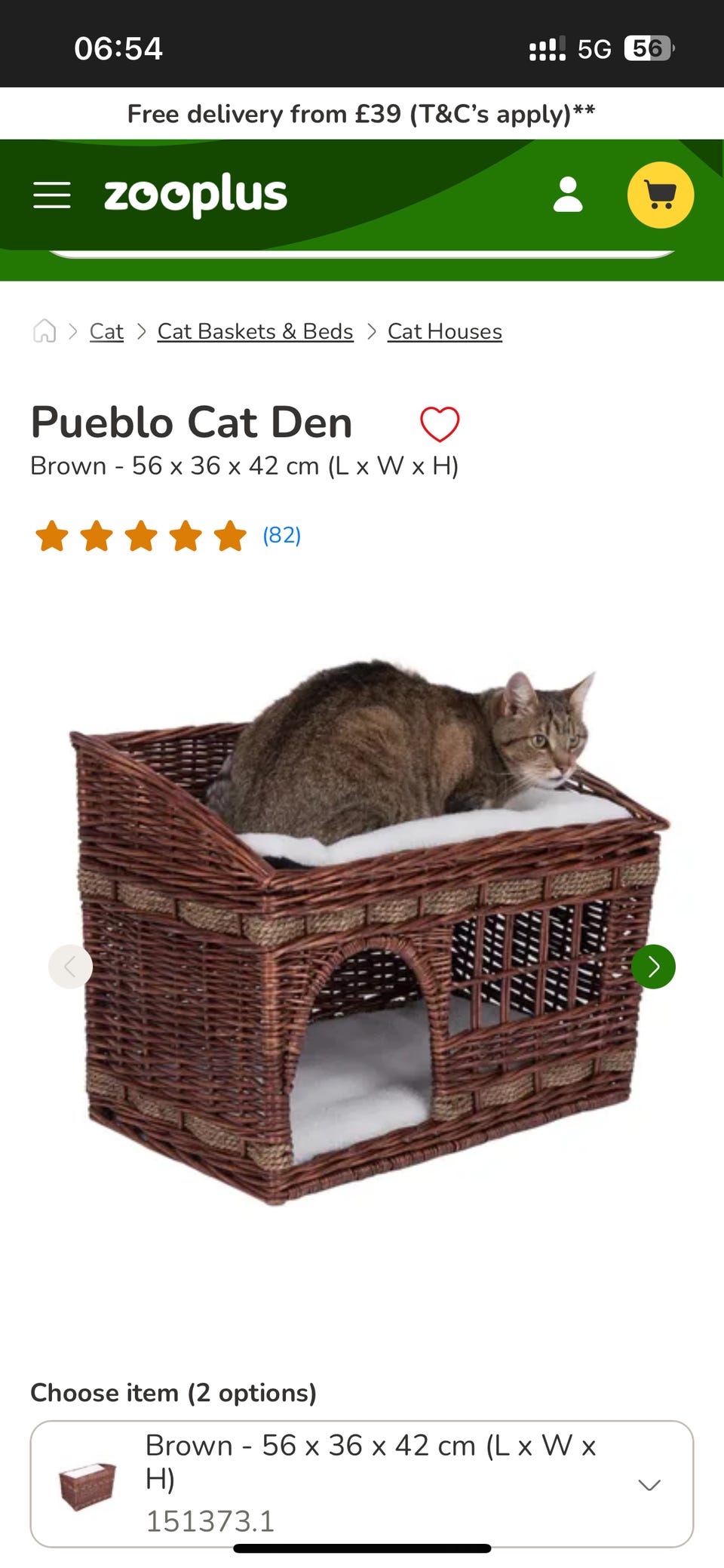
Task: Open the yellow shopping cart
Action: pos(661,195)
